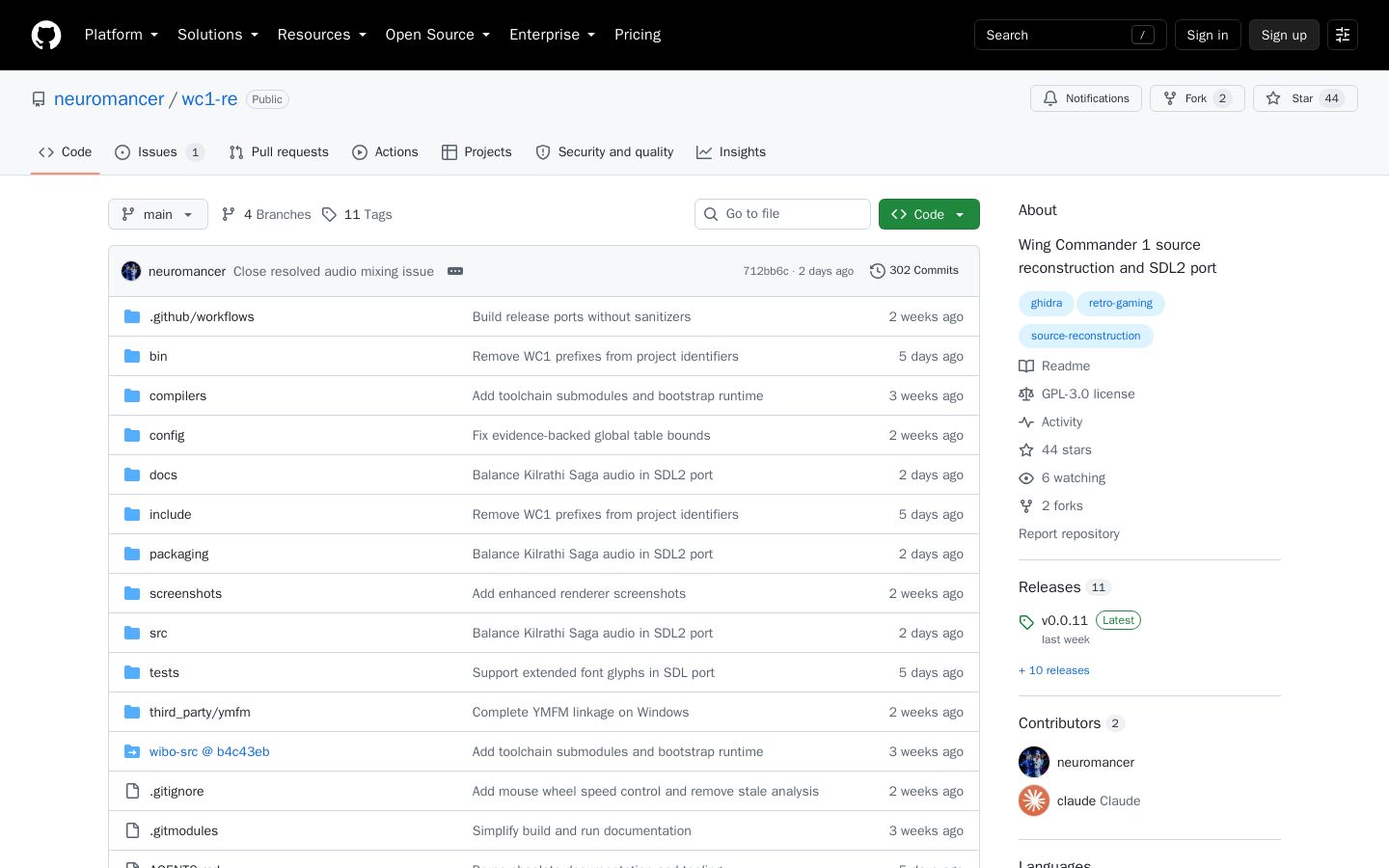Click the Notifications button
Viewport: 1389px width, 868px height.
1086,98
